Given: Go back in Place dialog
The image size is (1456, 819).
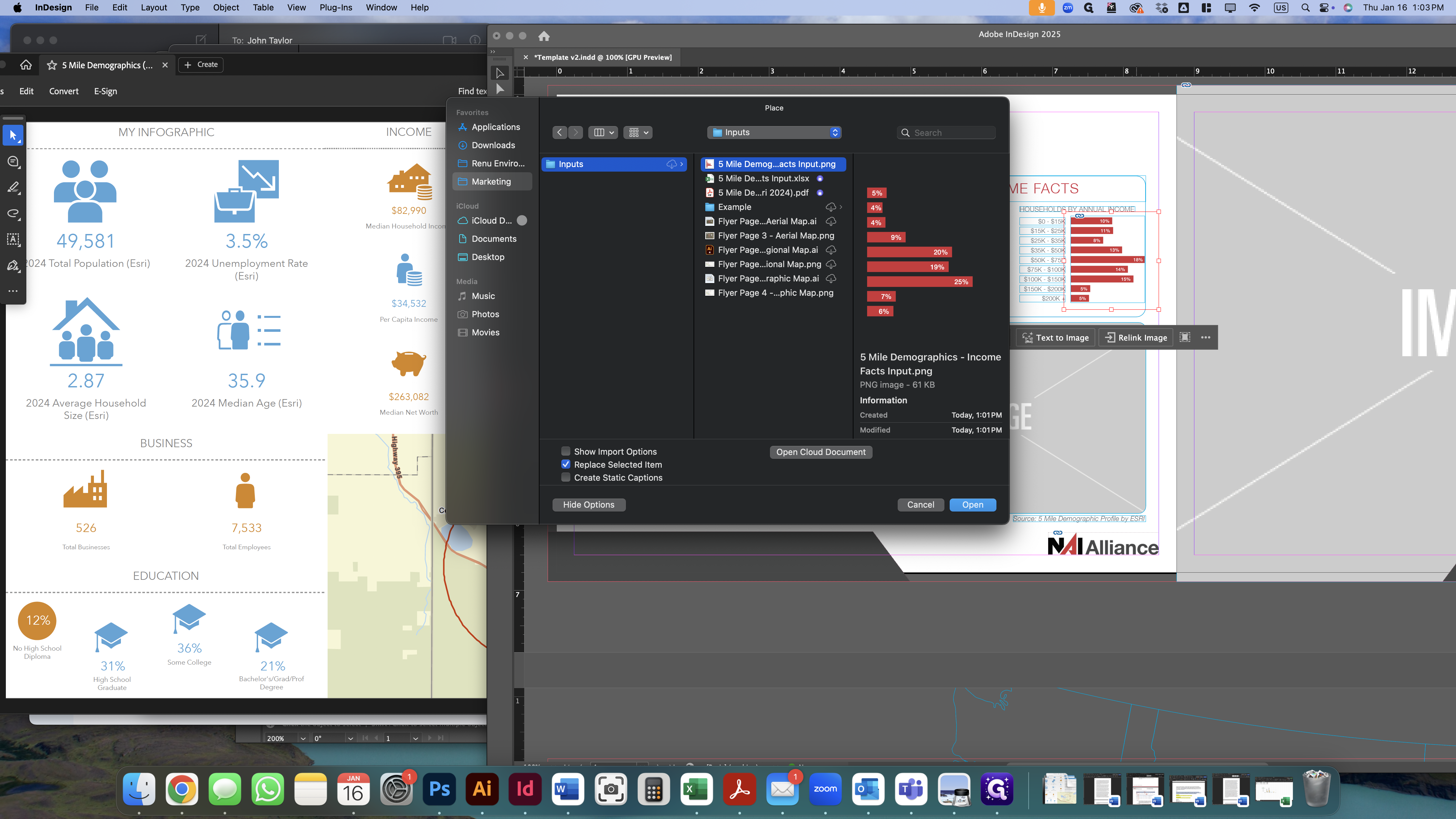Looking at the screenshot, I should pyautogui.click(x=560, y=132).
